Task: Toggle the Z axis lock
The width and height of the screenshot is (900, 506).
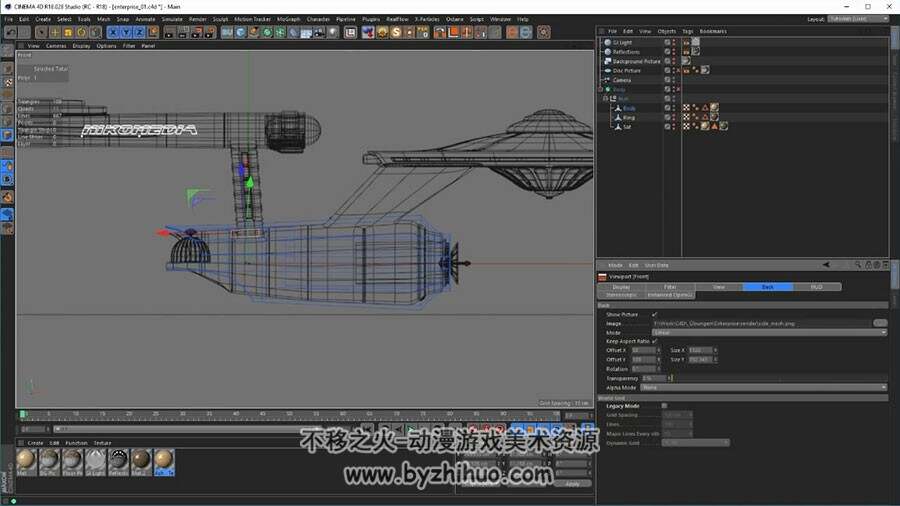Action: (139, 32)
